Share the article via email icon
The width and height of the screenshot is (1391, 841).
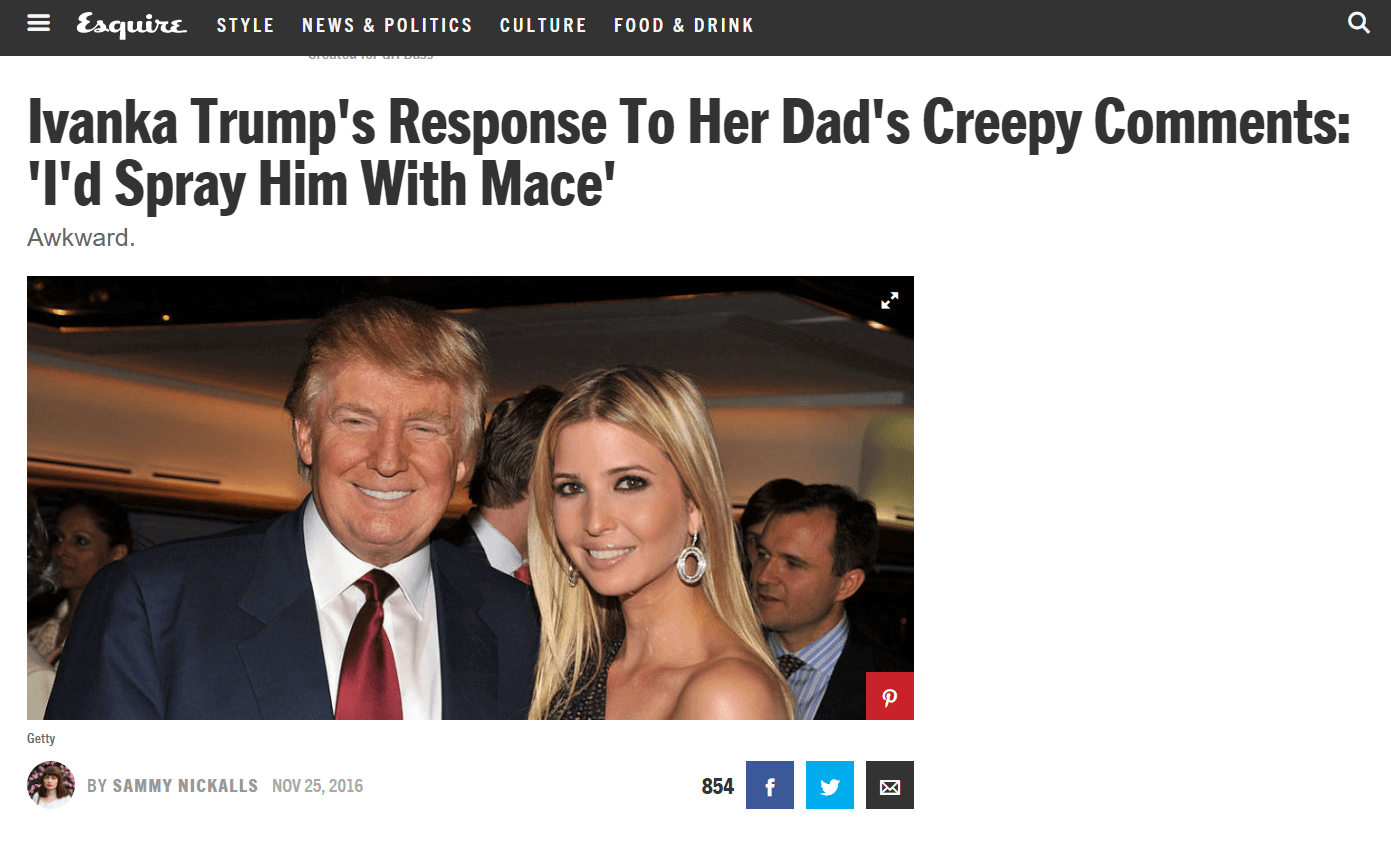[x=890, y=785]
